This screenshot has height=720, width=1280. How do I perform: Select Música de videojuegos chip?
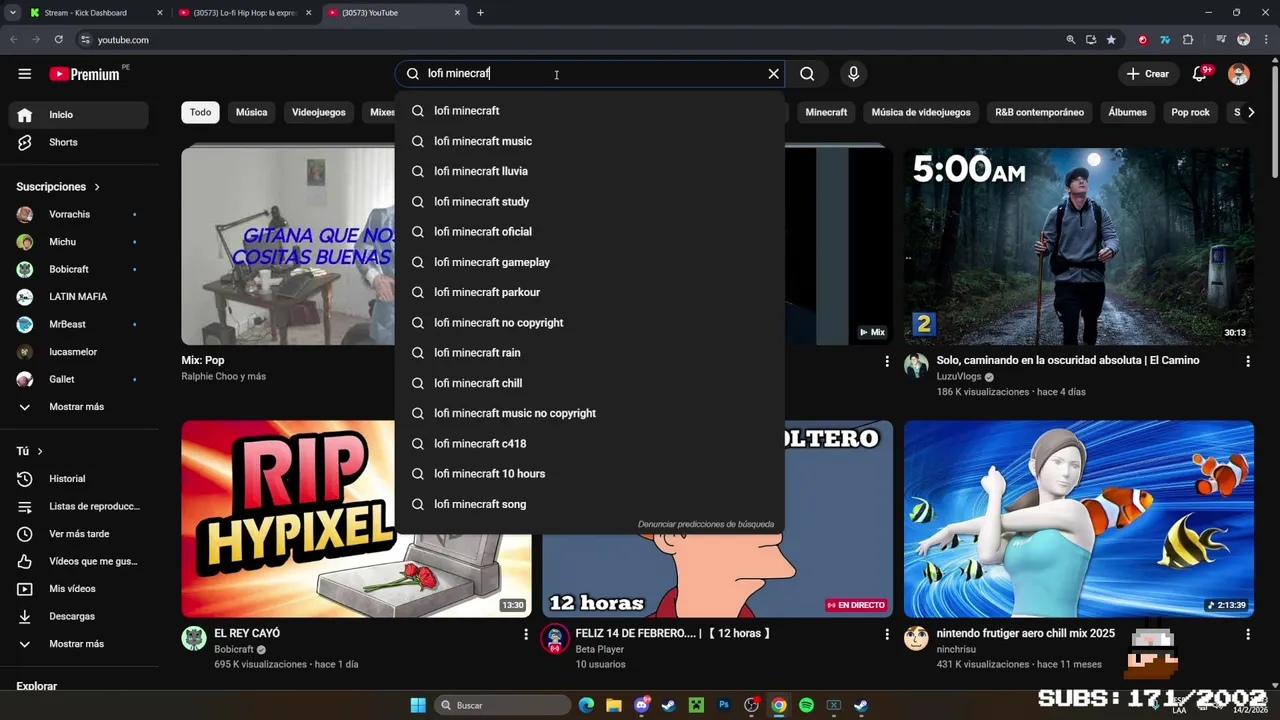point(921,112)
